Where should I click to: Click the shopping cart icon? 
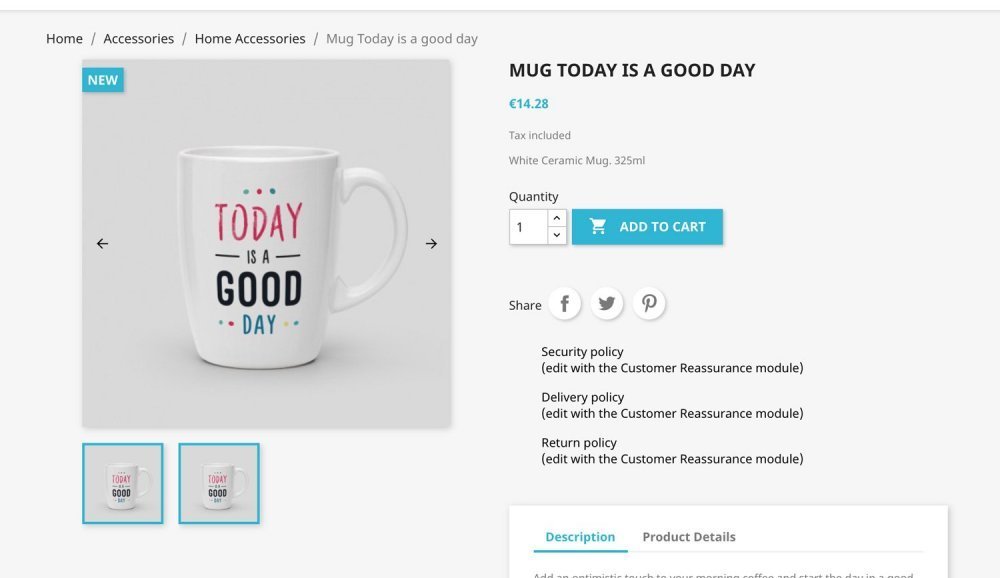(x=598, y=227)
